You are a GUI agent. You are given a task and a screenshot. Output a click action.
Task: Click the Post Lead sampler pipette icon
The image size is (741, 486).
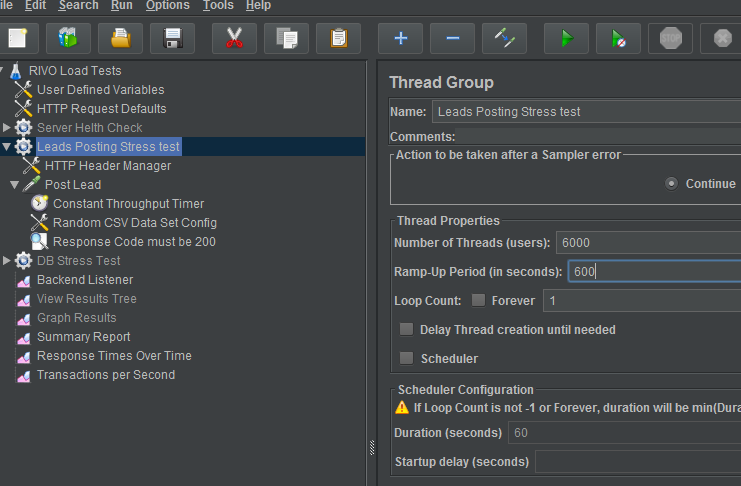pyautogui.click(x=31, y=184)
